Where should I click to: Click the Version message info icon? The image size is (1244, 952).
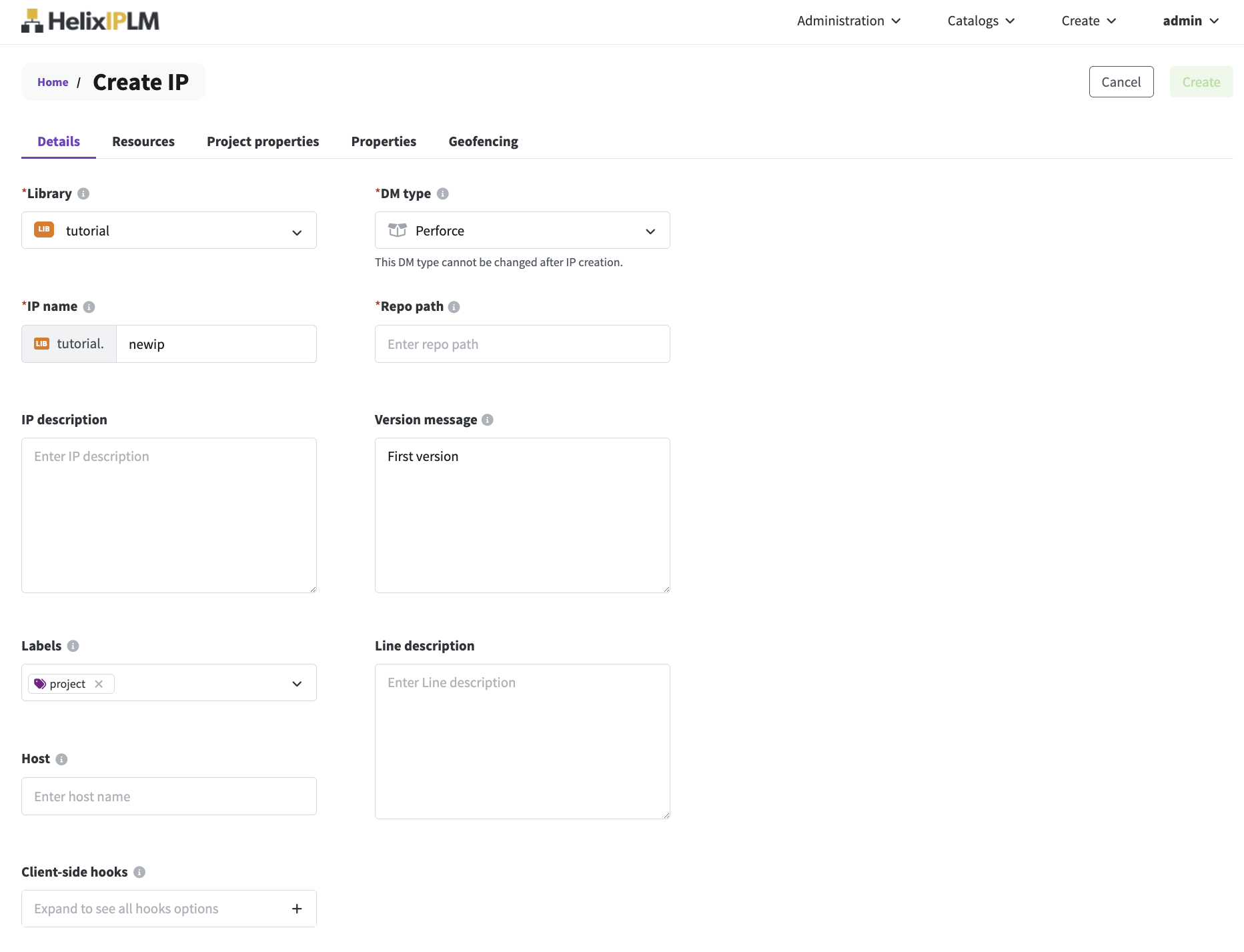488,420
